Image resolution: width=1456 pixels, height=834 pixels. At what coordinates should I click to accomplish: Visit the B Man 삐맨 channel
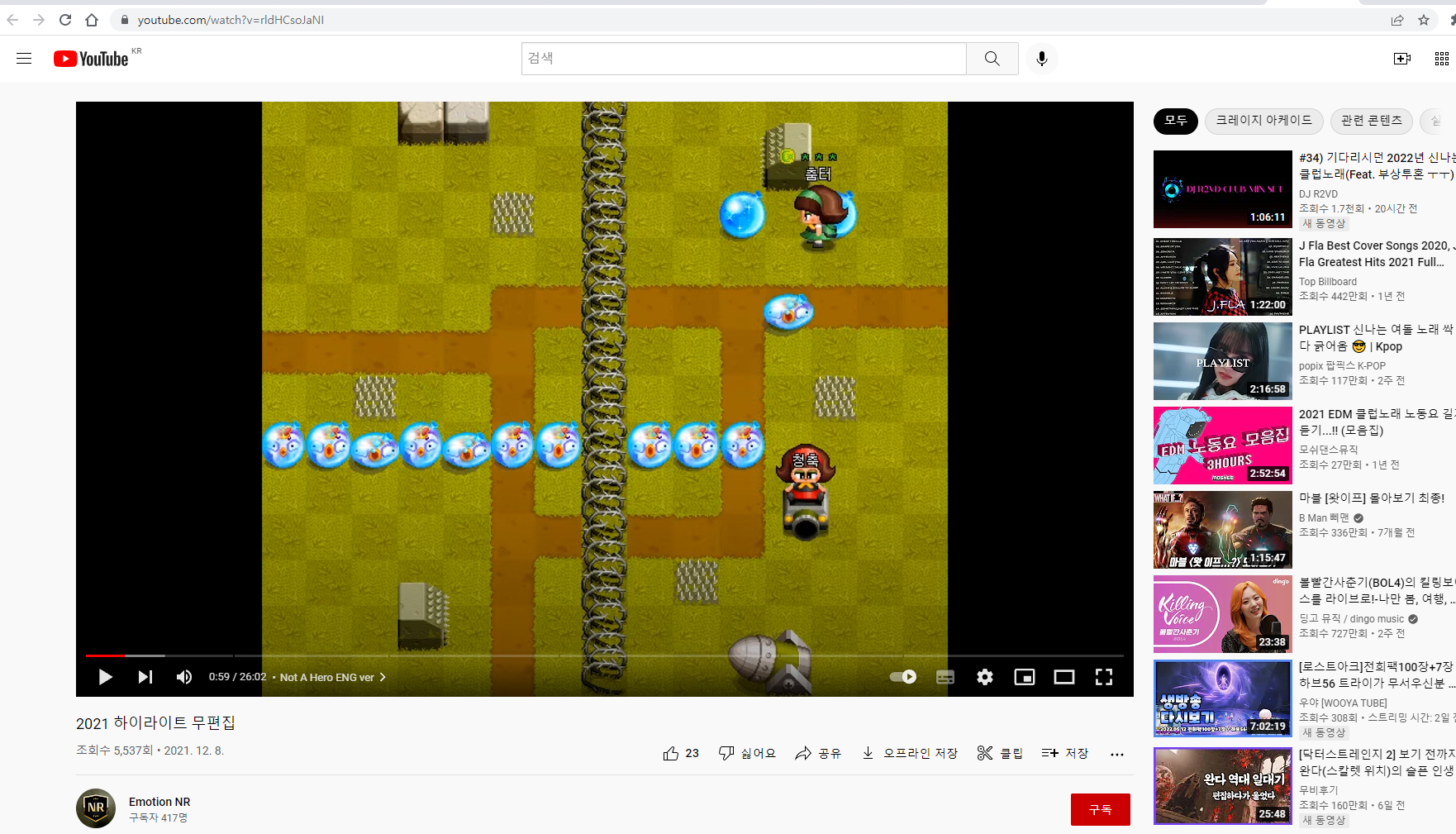click(x=1324, y=518)
